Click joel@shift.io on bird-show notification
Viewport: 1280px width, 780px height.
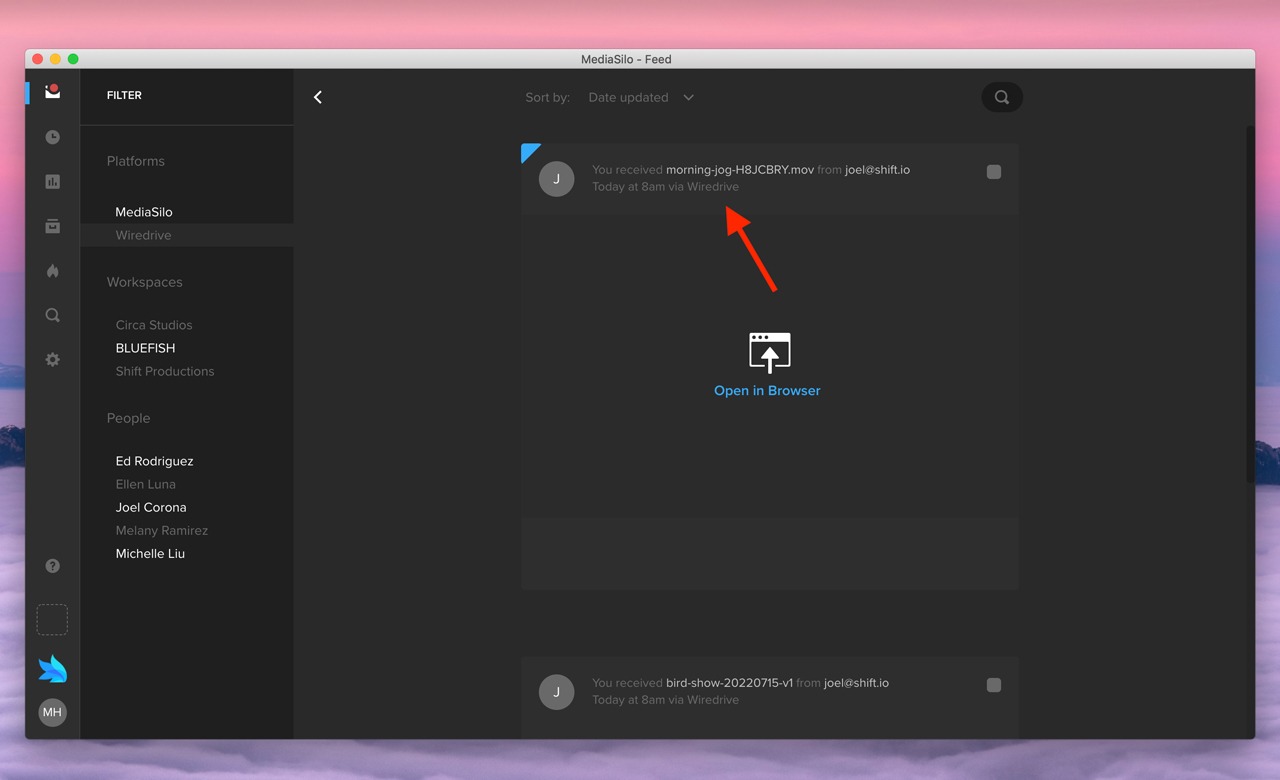[856, 683]
